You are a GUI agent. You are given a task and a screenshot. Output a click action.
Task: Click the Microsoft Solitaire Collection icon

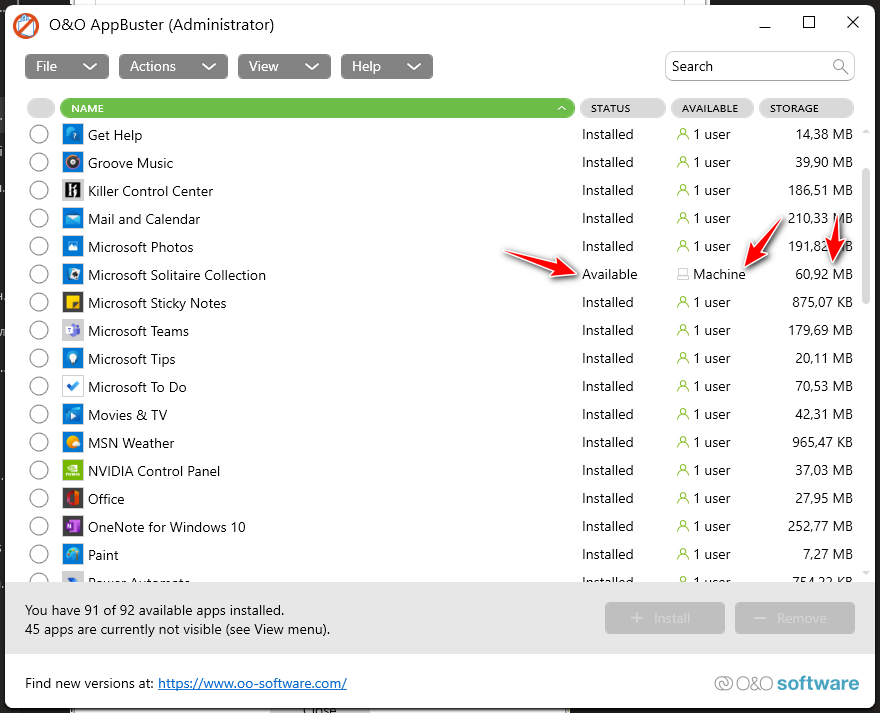[x=72, y=275]
